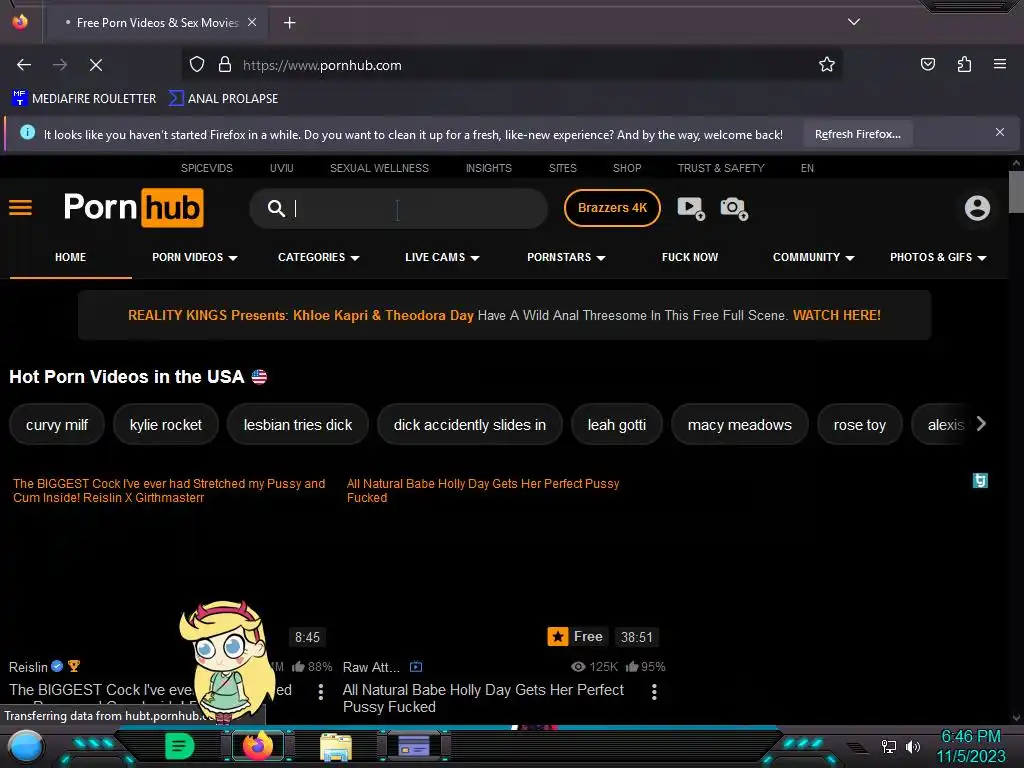Click the site logo to go home
The width and height of the screenshot is (1024, 768).
(133, 208)
